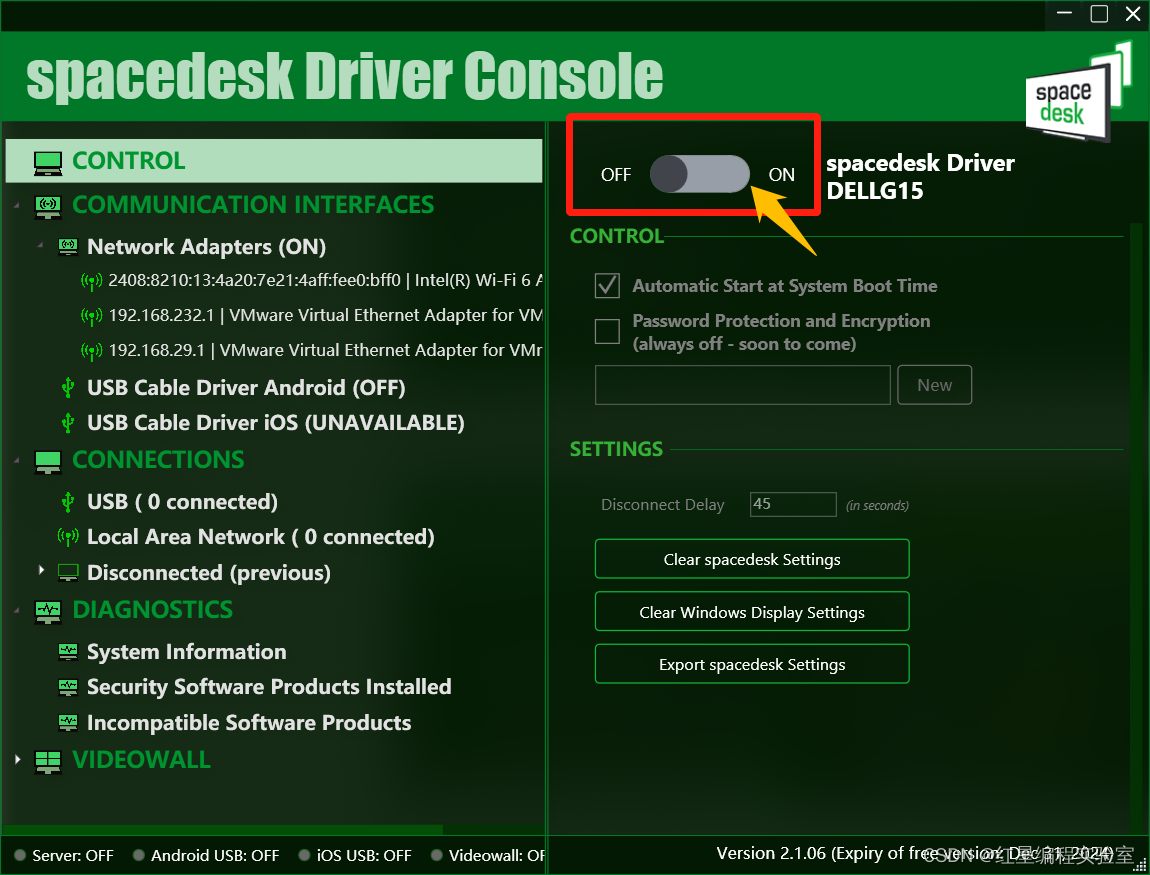Toggle the spacedesk Driver ON/OFF switch
Viewport: 1150px width, 875px height.
click(x=700, y=175)
